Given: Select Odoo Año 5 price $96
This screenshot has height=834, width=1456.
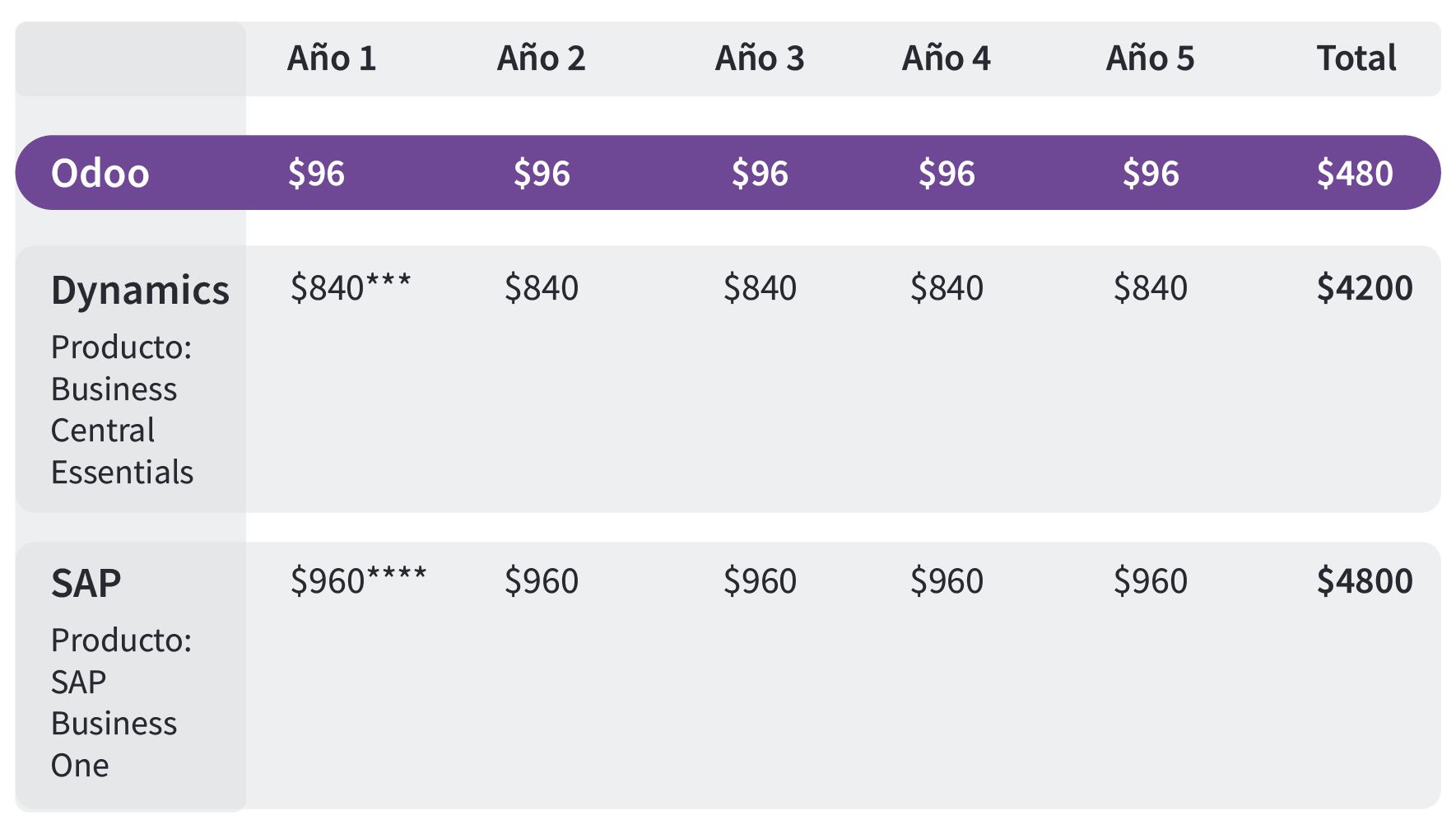Looking at the screenshot, I should point(1151,174).
